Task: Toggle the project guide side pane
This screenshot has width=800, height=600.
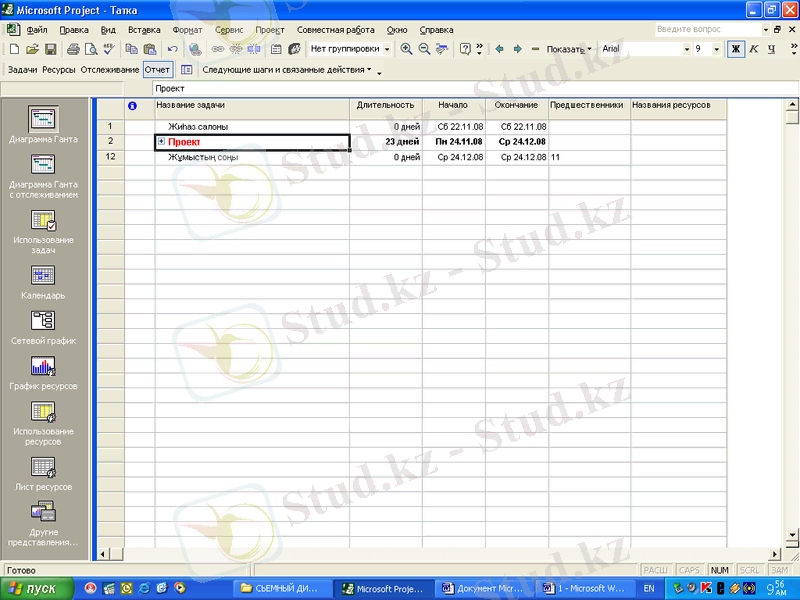Action: point(187,69)
